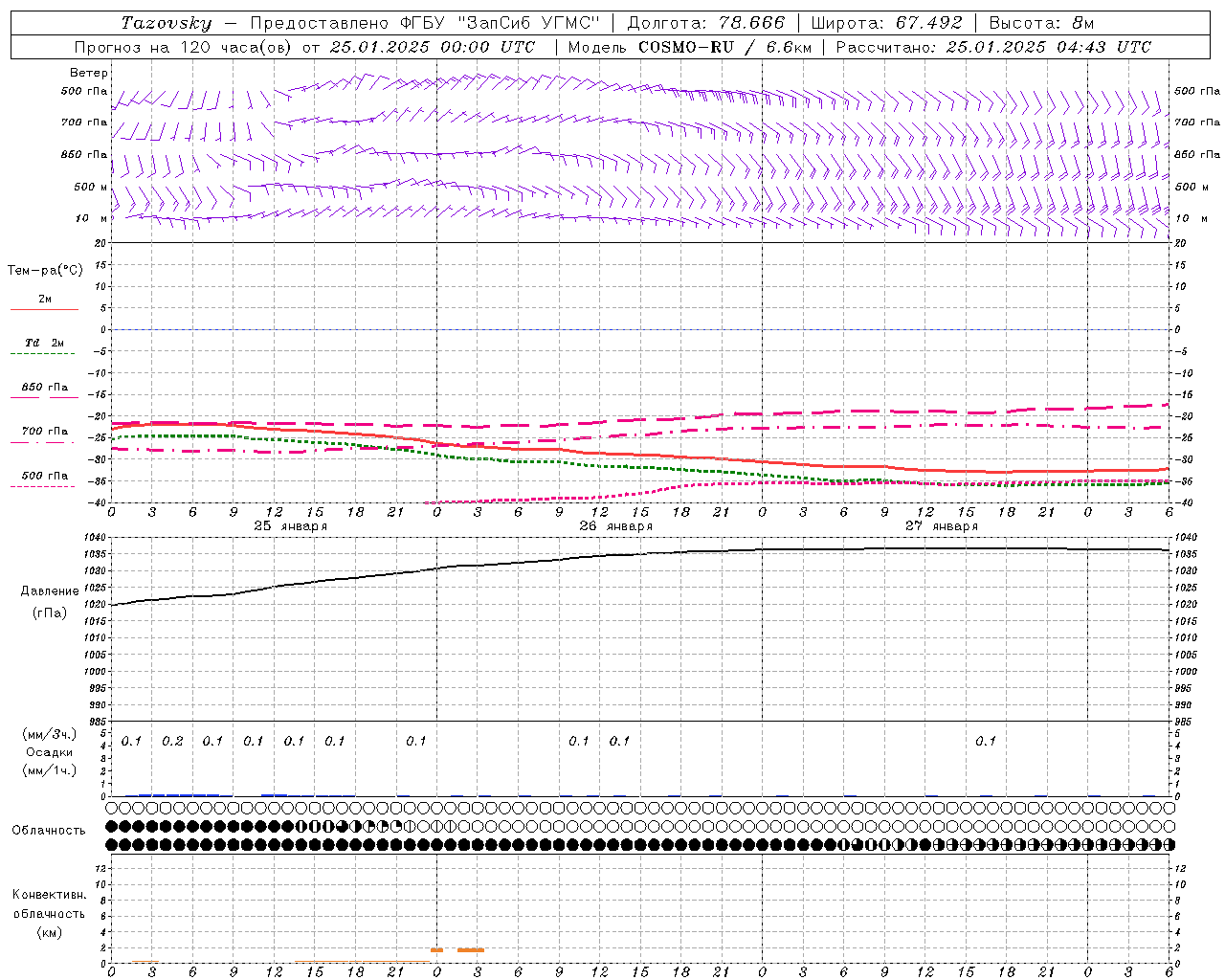
Task: Click the "Долгота: 78.666" longitude value
Action: coord(705,23)
